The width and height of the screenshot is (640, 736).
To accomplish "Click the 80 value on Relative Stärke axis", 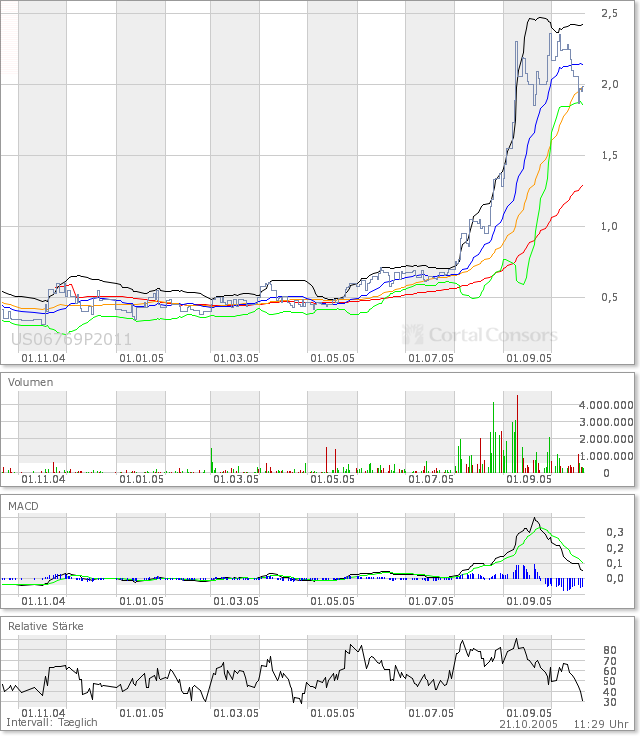I will [x=609, y=650].
